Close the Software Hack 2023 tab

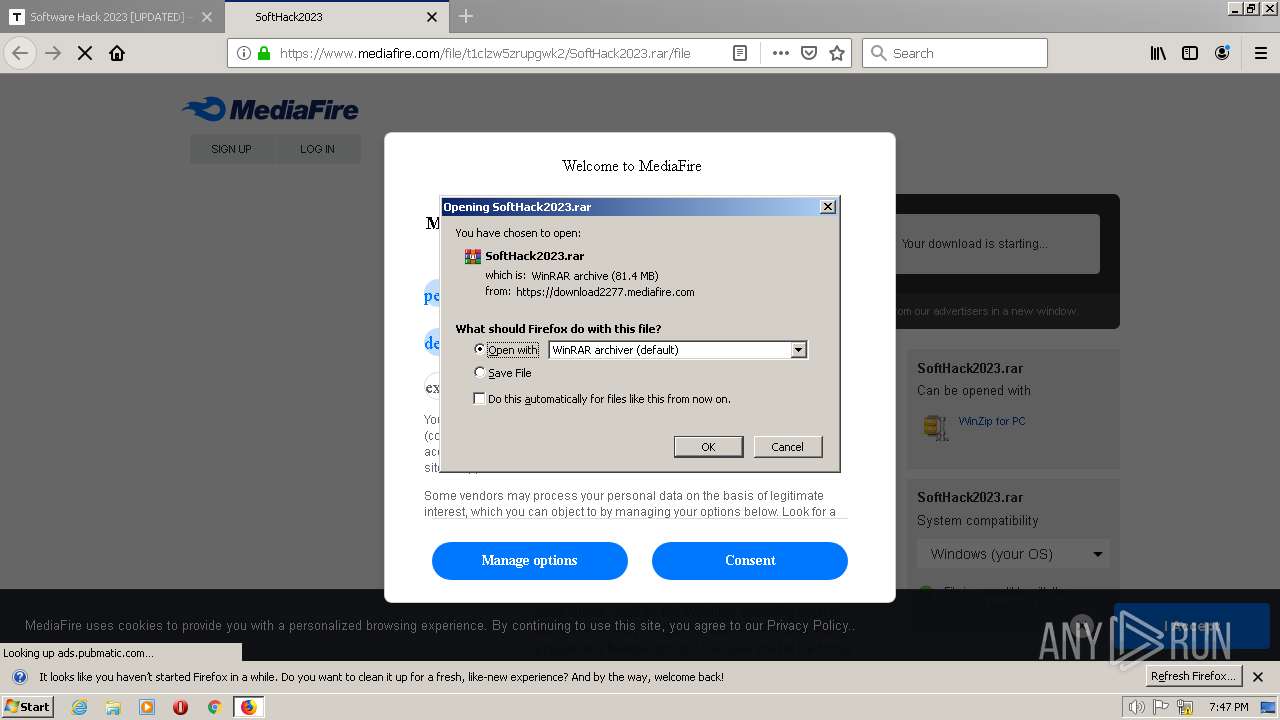207,17
